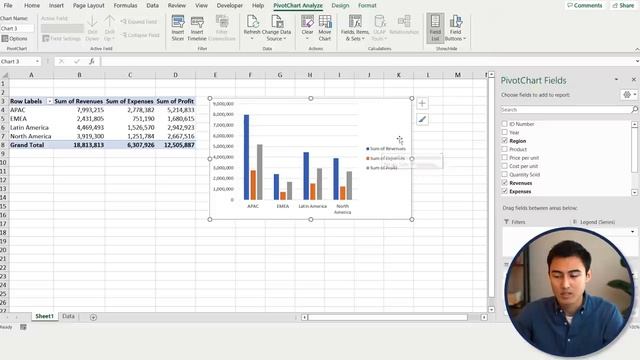
Task: Check the Product field
Action: 504,149
